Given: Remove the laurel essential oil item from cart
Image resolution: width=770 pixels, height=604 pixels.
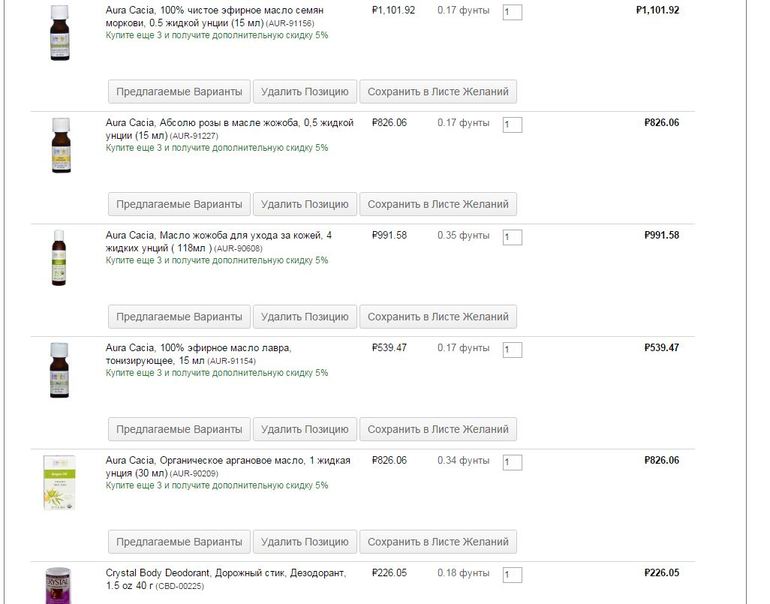Looking at the screenshot, I should [x=304, y=429].
